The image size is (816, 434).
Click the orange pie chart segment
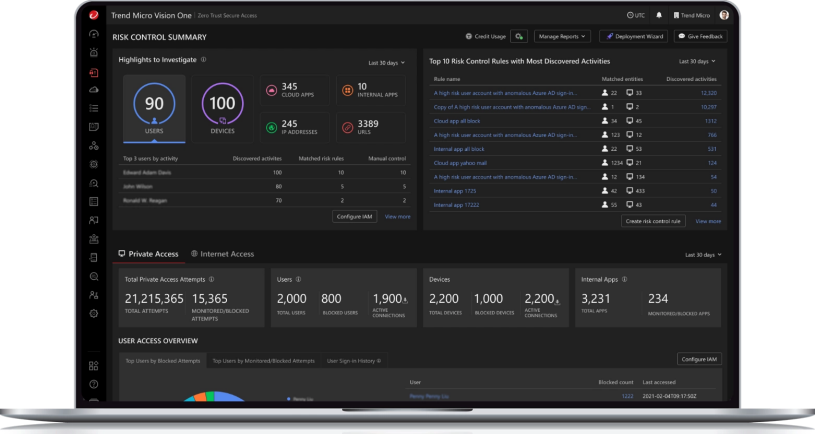pyautogui.click(x=200, y=398)
